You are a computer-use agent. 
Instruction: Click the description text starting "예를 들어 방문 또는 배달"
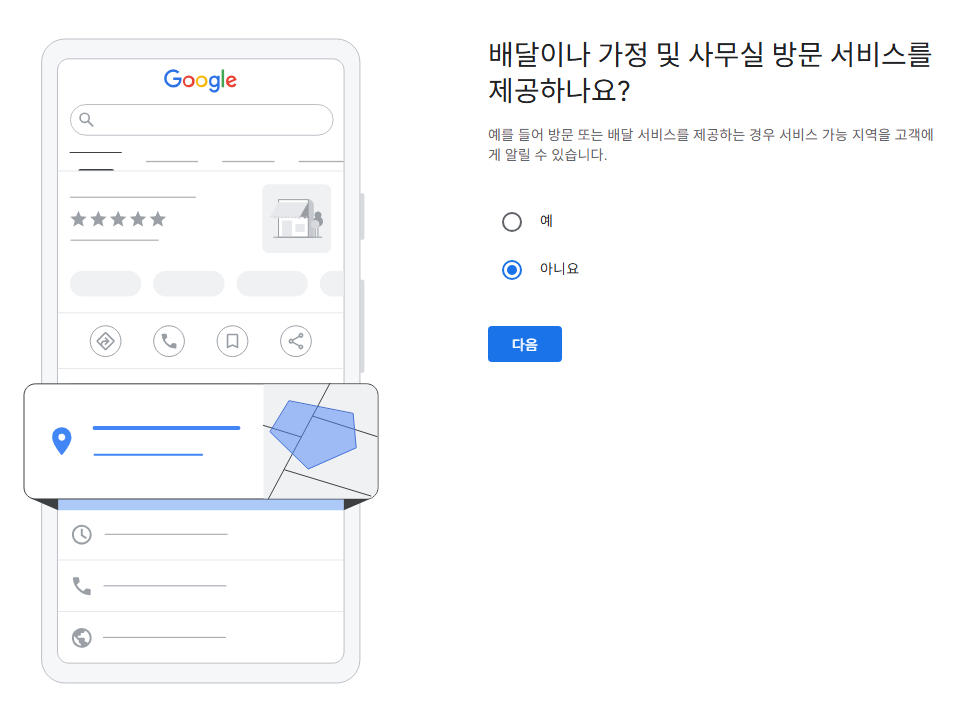point(710,145)
